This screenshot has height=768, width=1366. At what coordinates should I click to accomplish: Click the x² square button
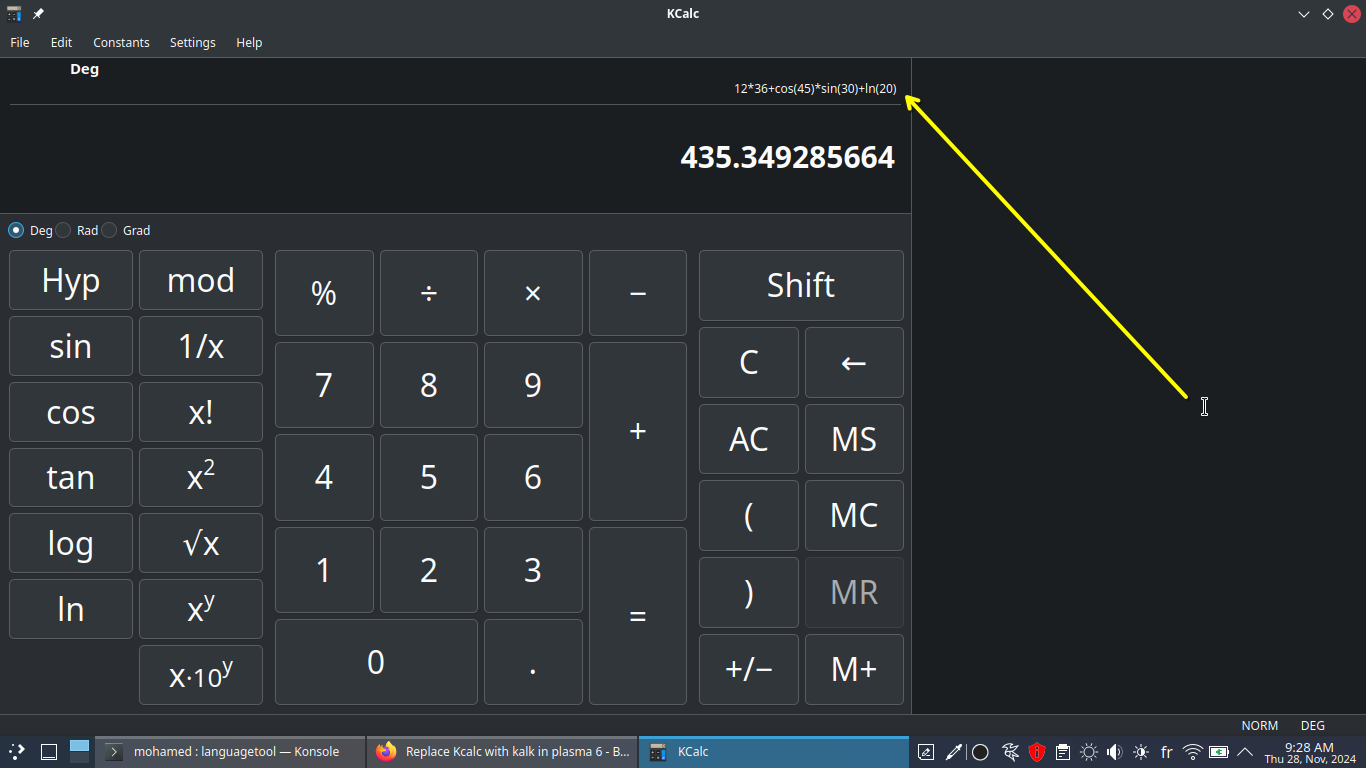pos(201,477)
